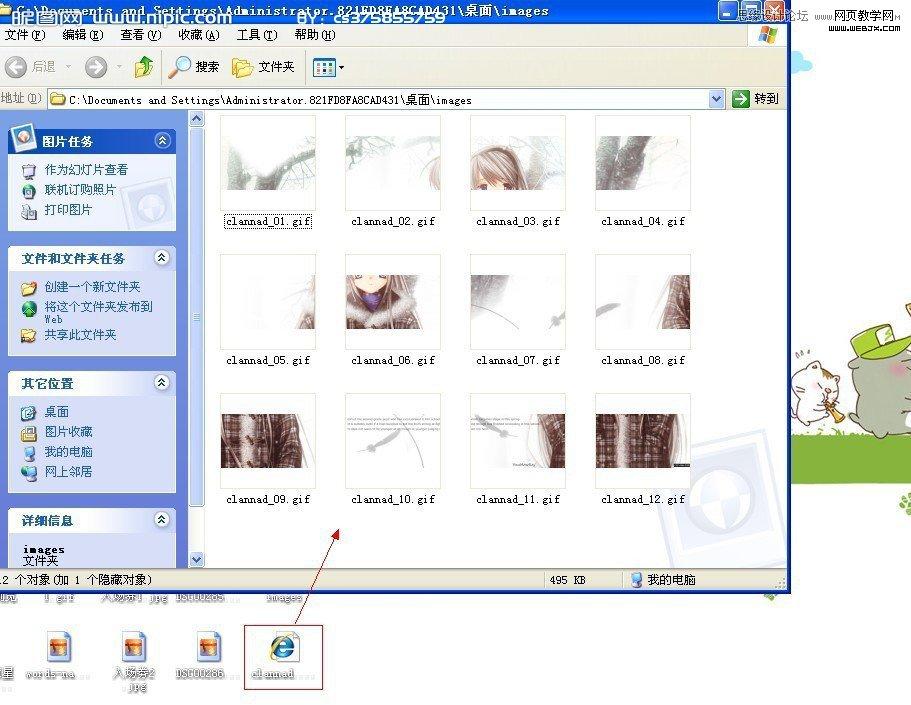This screenshot has height=705, width=911.
Task: Click the printer icon beside 打印图片
Action: 28,211
